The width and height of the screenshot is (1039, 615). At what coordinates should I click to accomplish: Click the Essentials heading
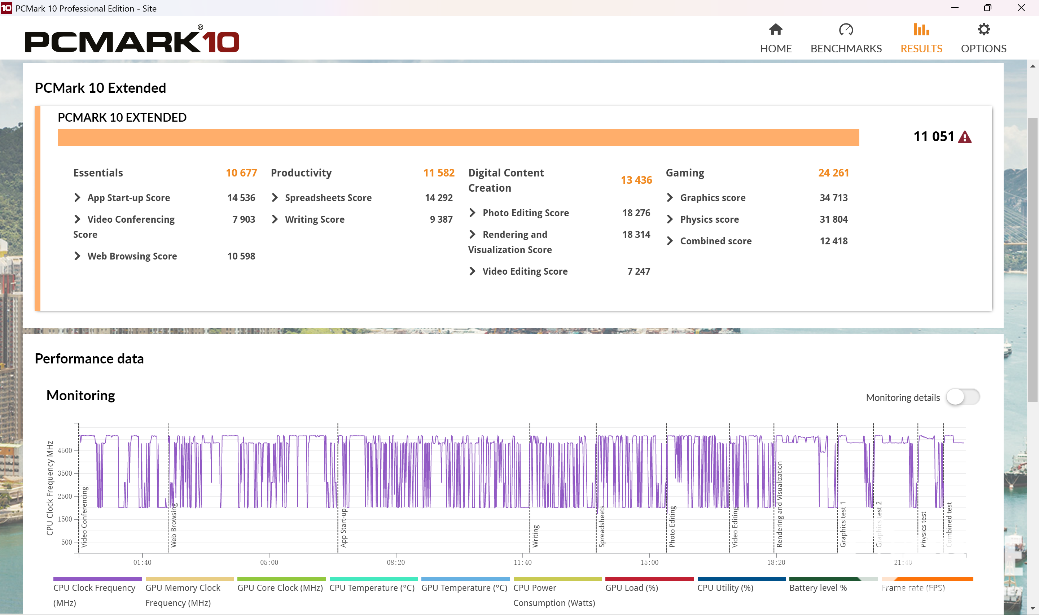[98, 173]
